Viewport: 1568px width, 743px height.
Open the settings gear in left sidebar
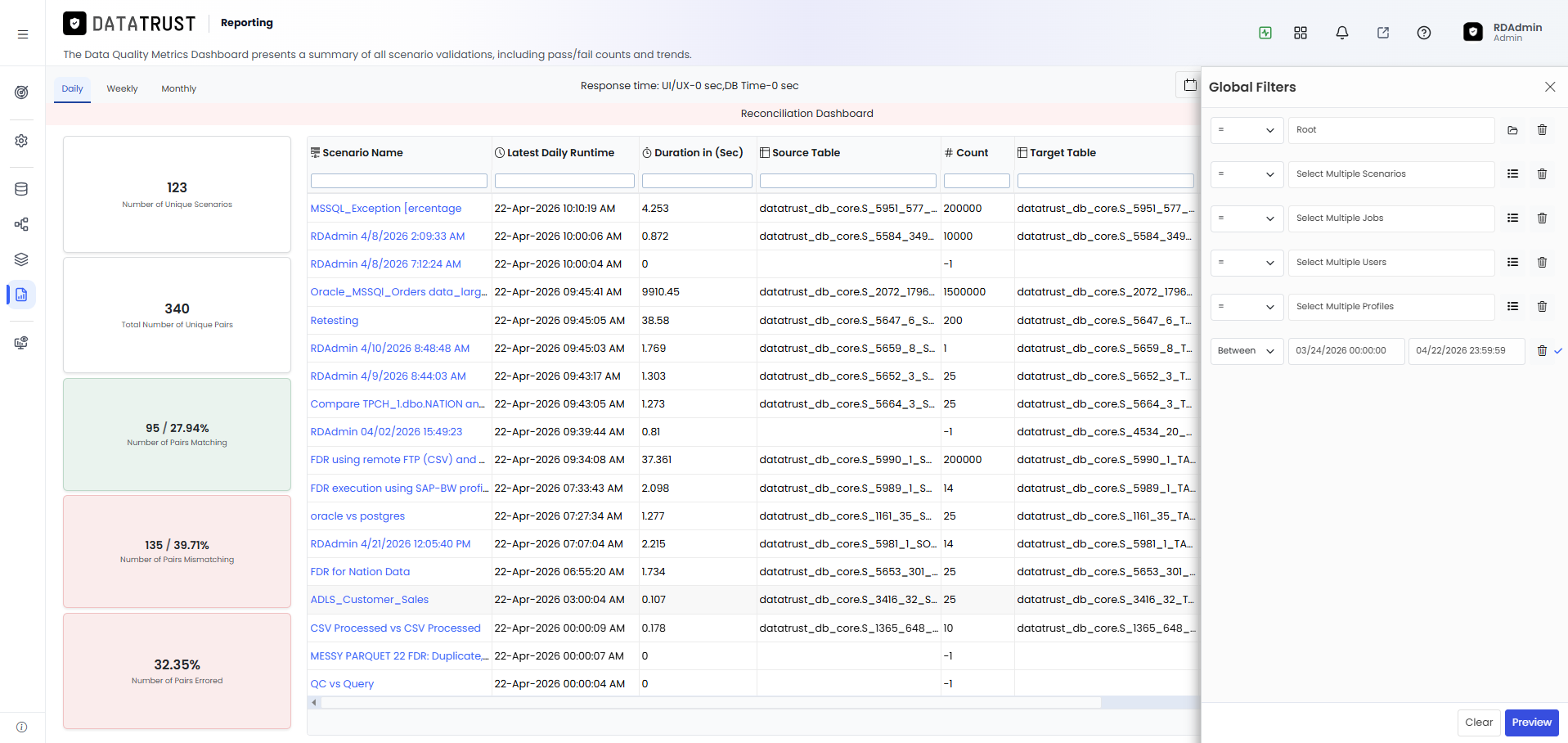(21, 141)
